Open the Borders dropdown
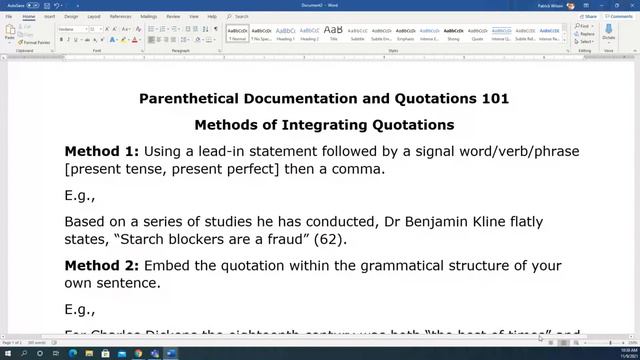 pos(214,40)
